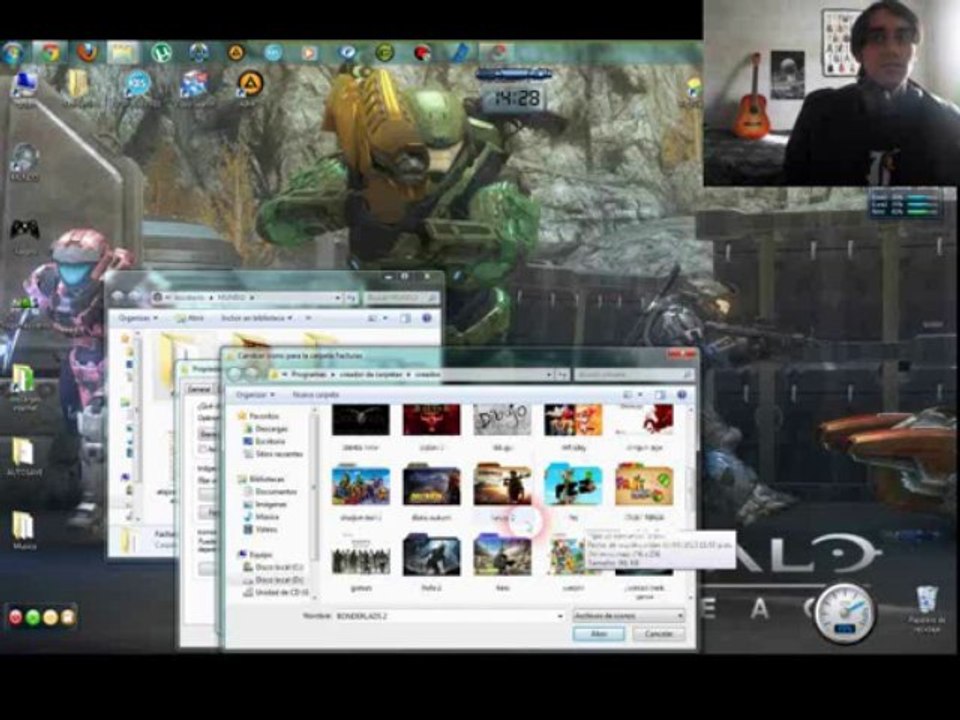Click the Cancelar button
Image resolution: width=960 pixels, height=720 pixels.
(659, 634)
